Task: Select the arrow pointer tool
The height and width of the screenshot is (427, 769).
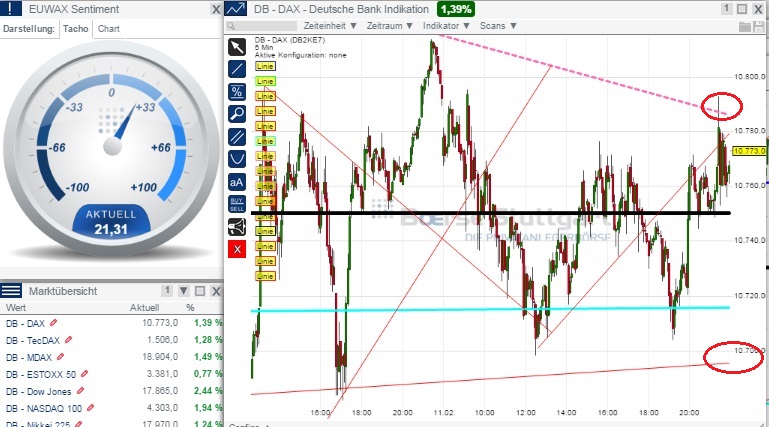Action: [x=237, y=47]
